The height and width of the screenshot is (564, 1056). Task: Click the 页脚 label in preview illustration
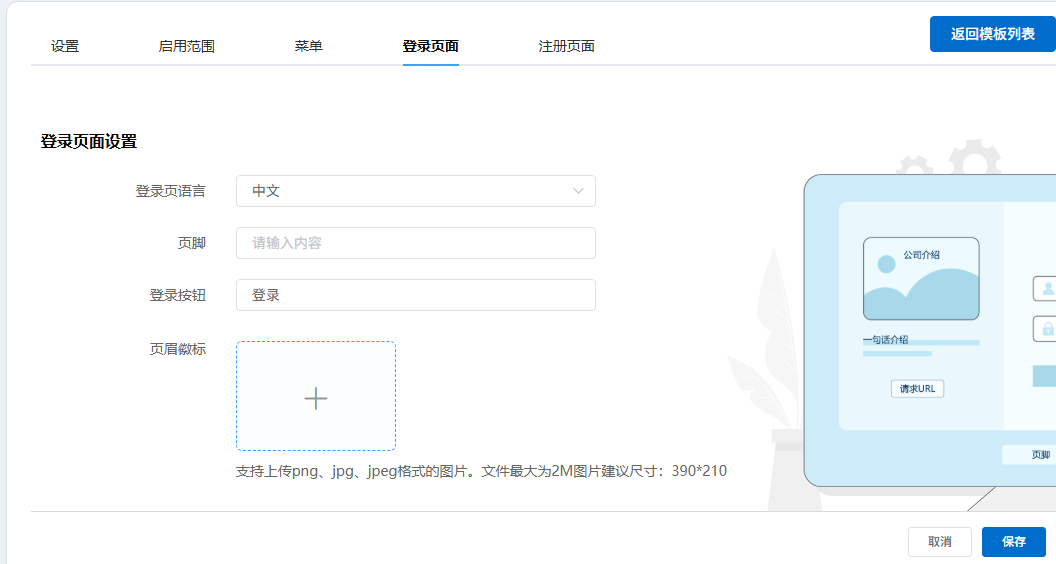coord(1040,455)
